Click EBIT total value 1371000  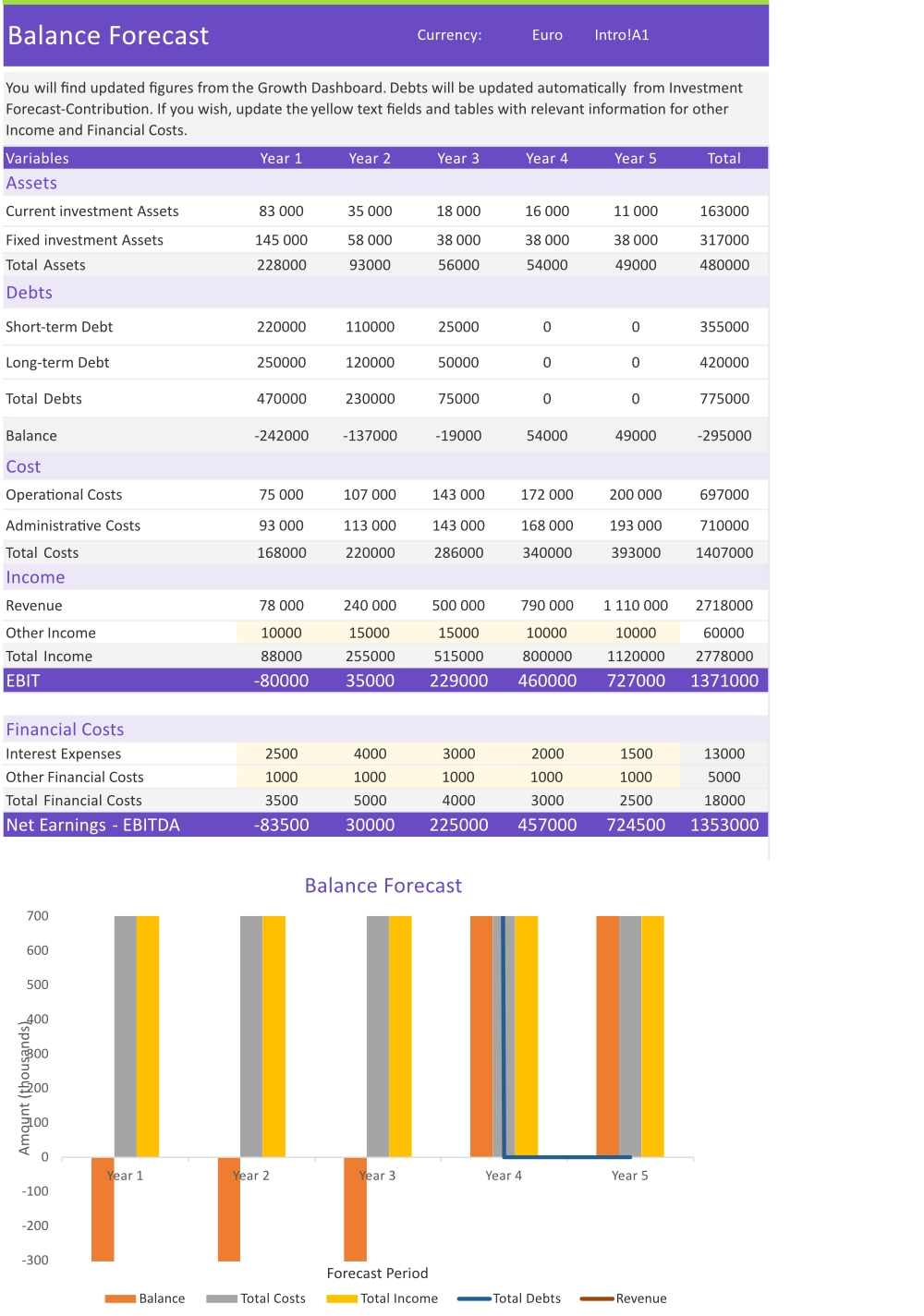click(724, 681)
